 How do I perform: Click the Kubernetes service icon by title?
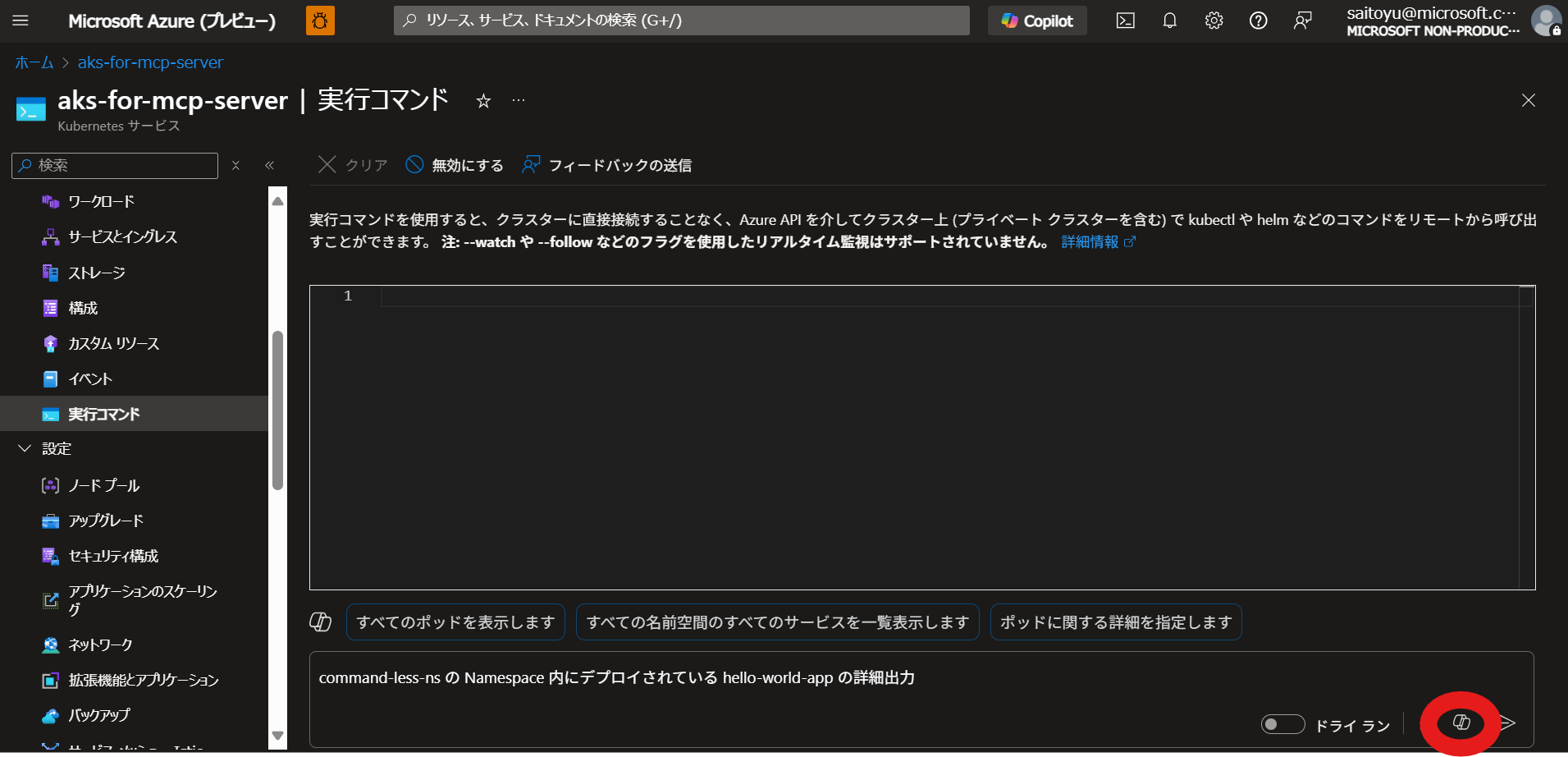point(31,108)
